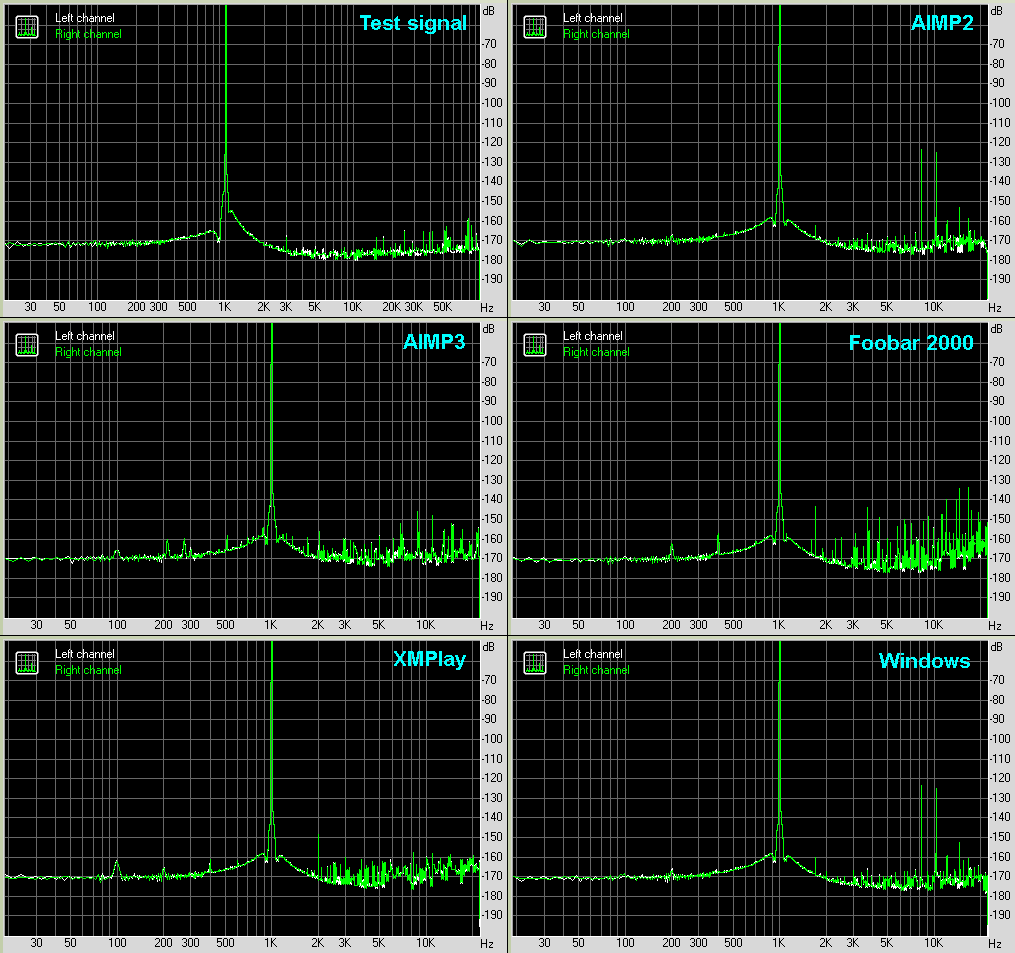The image size is (1015, 953).
Task: Click the spectrum graph icon in Windows panel
Action: 535,662
